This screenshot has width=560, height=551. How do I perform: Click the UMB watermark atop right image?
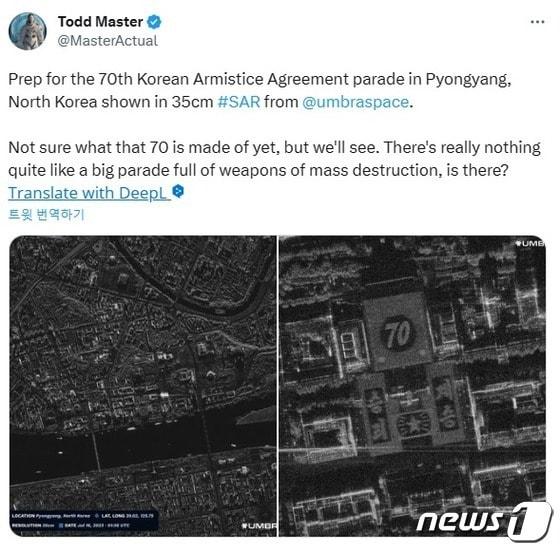tap(530, 243)
